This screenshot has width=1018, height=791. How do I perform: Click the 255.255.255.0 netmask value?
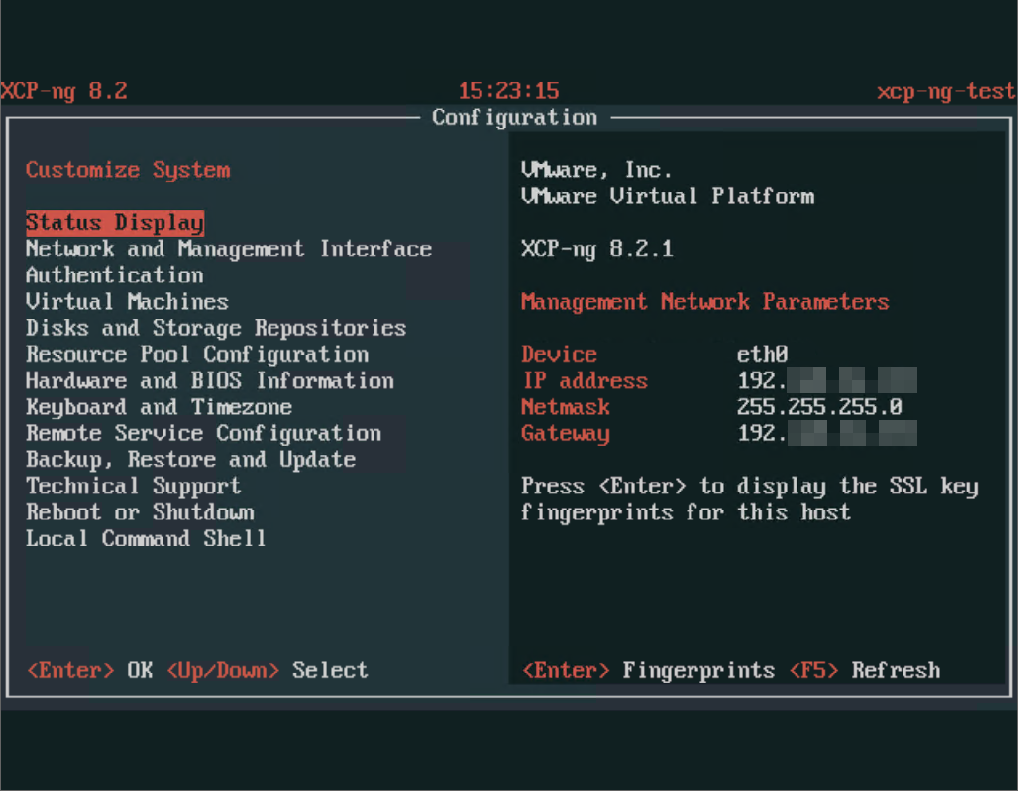[x=819, y=407]
